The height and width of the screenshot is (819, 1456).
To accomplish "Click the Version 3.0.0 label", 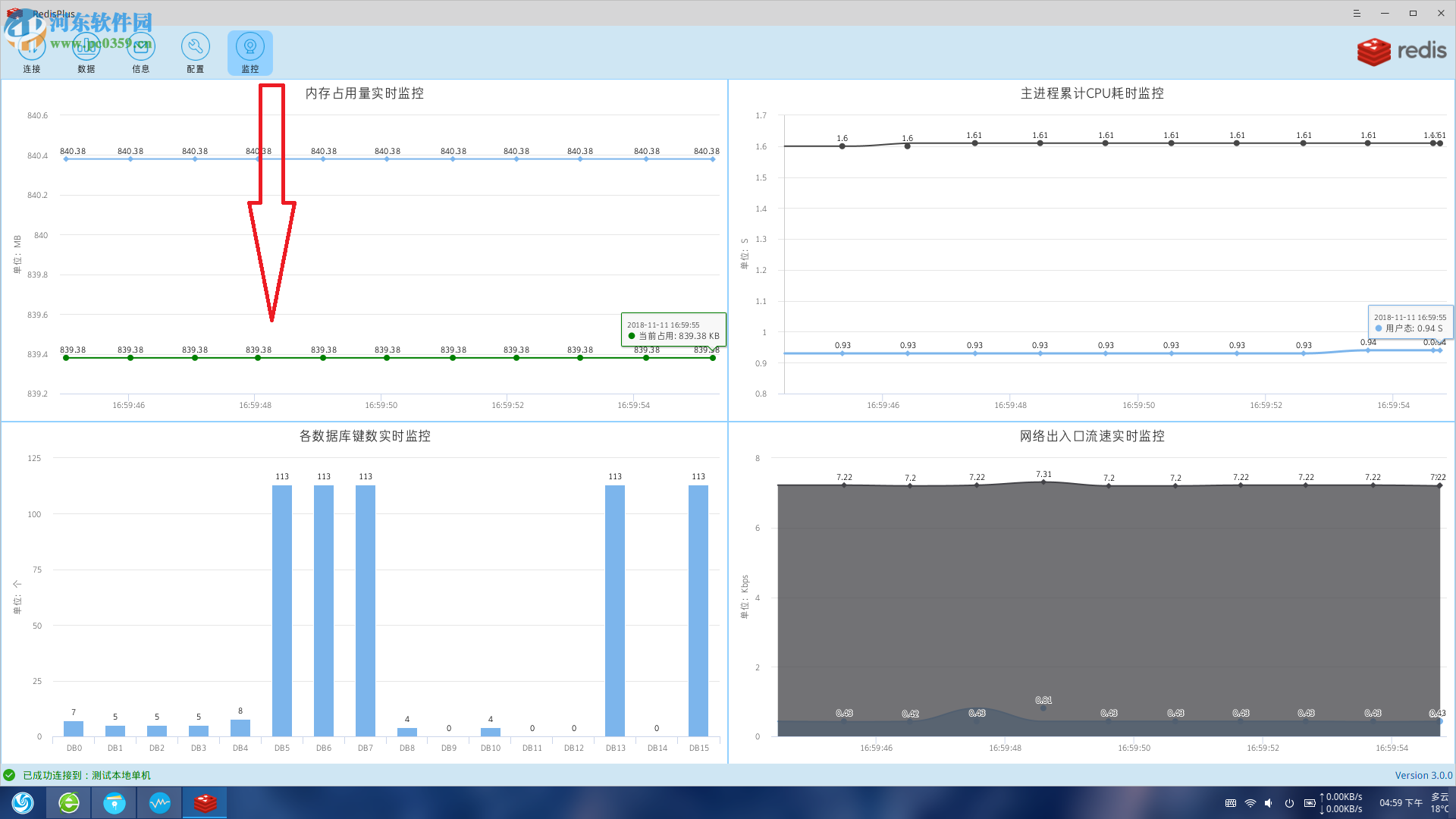I will 1423,775.
